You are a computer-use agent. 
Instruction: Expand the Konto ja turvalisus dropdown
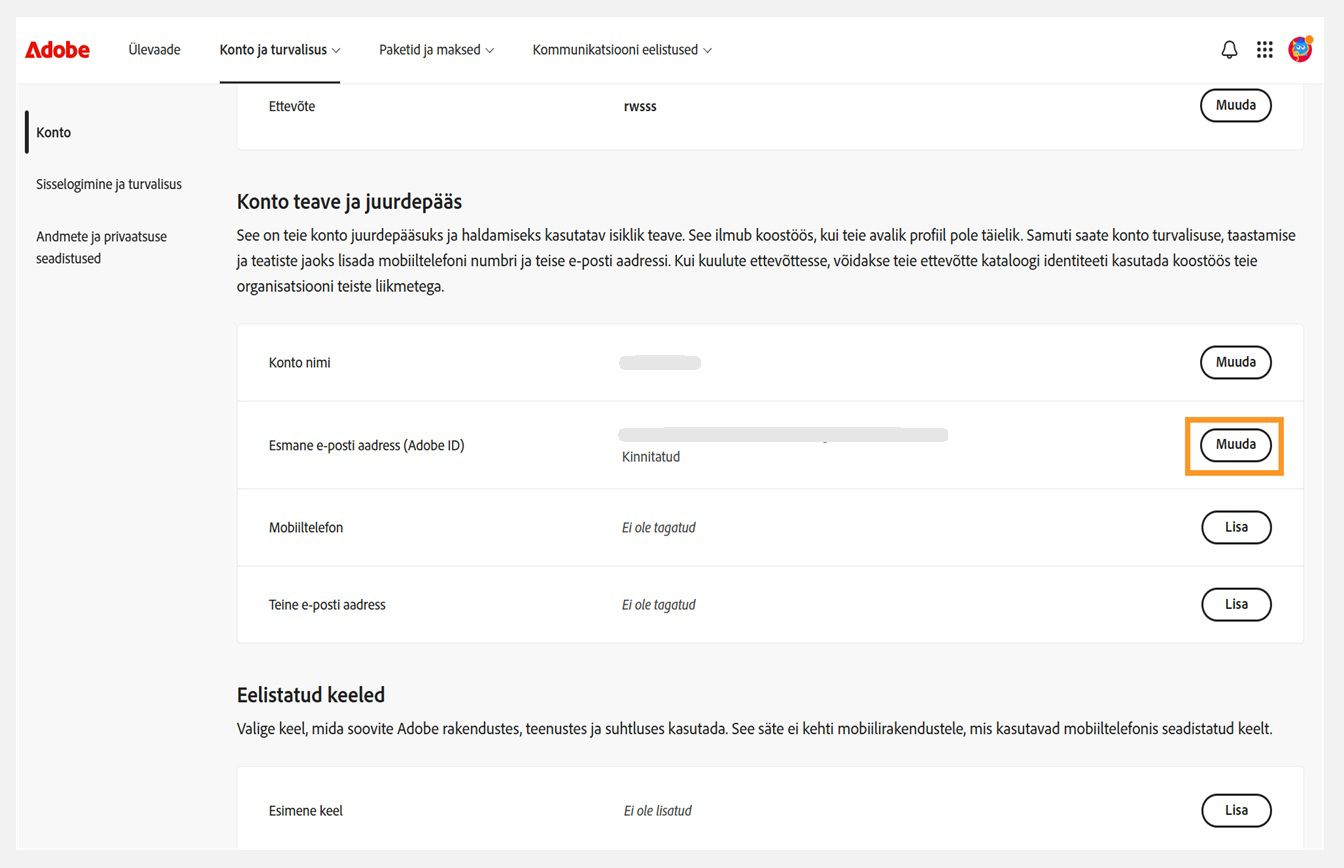tap(280, 49)
